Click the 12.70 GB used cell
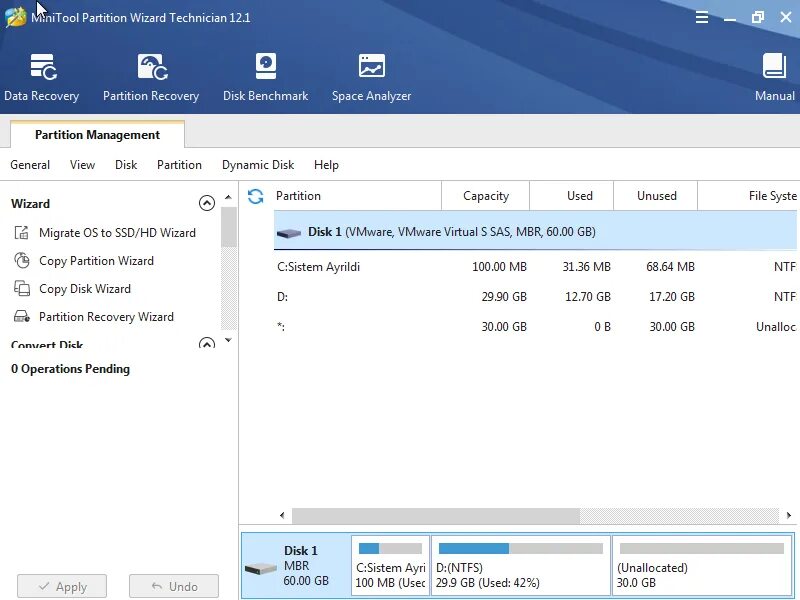 click(587, 296)
